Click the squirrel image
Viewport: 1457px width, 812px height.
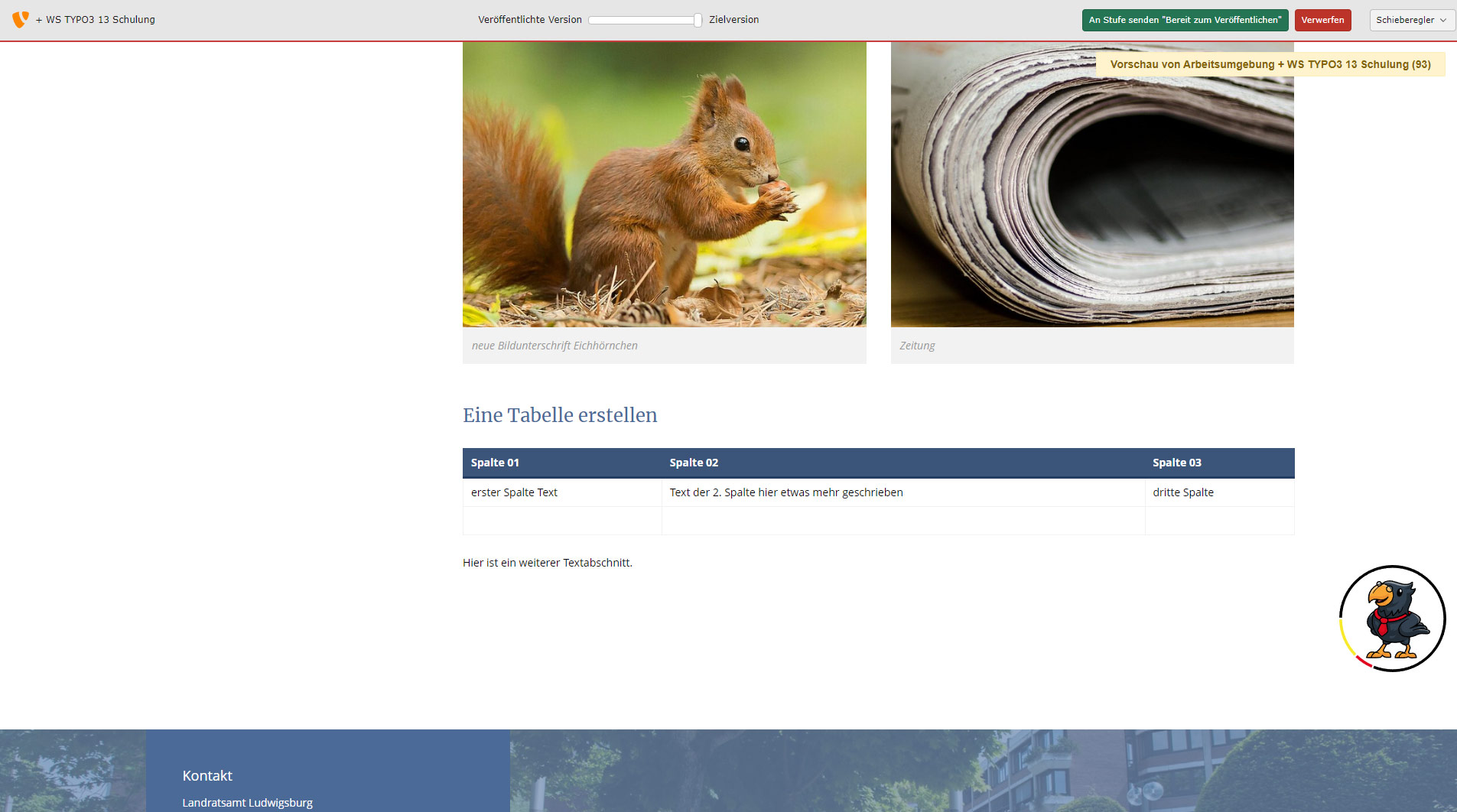664,184
